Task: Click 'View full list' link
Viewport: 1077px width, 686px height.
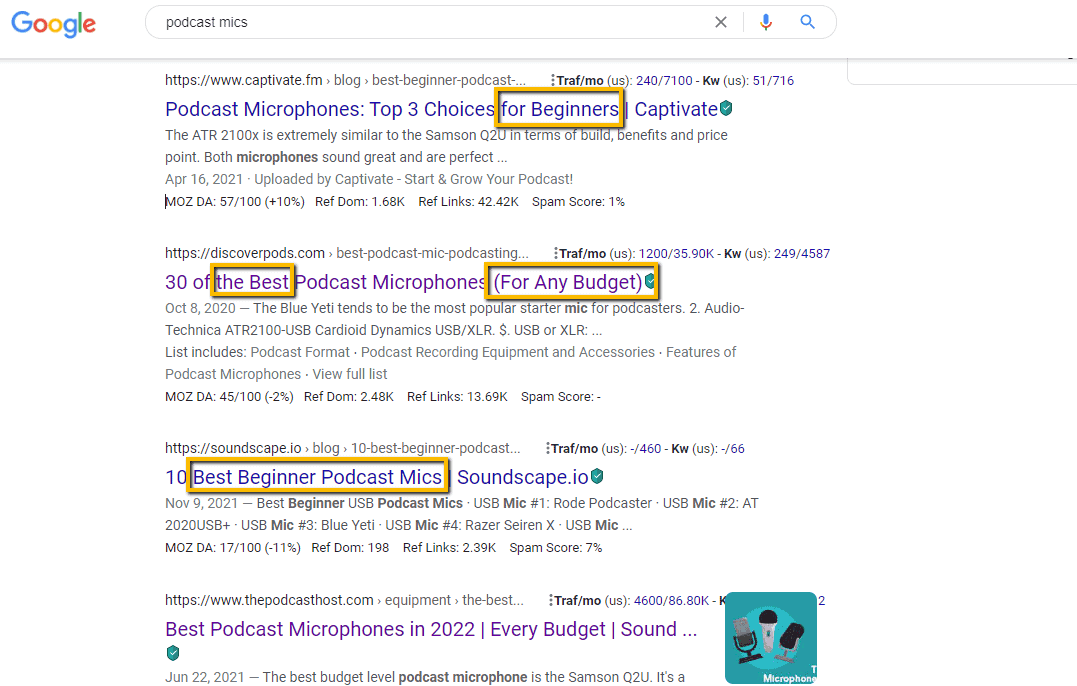Action: (350, 374)
